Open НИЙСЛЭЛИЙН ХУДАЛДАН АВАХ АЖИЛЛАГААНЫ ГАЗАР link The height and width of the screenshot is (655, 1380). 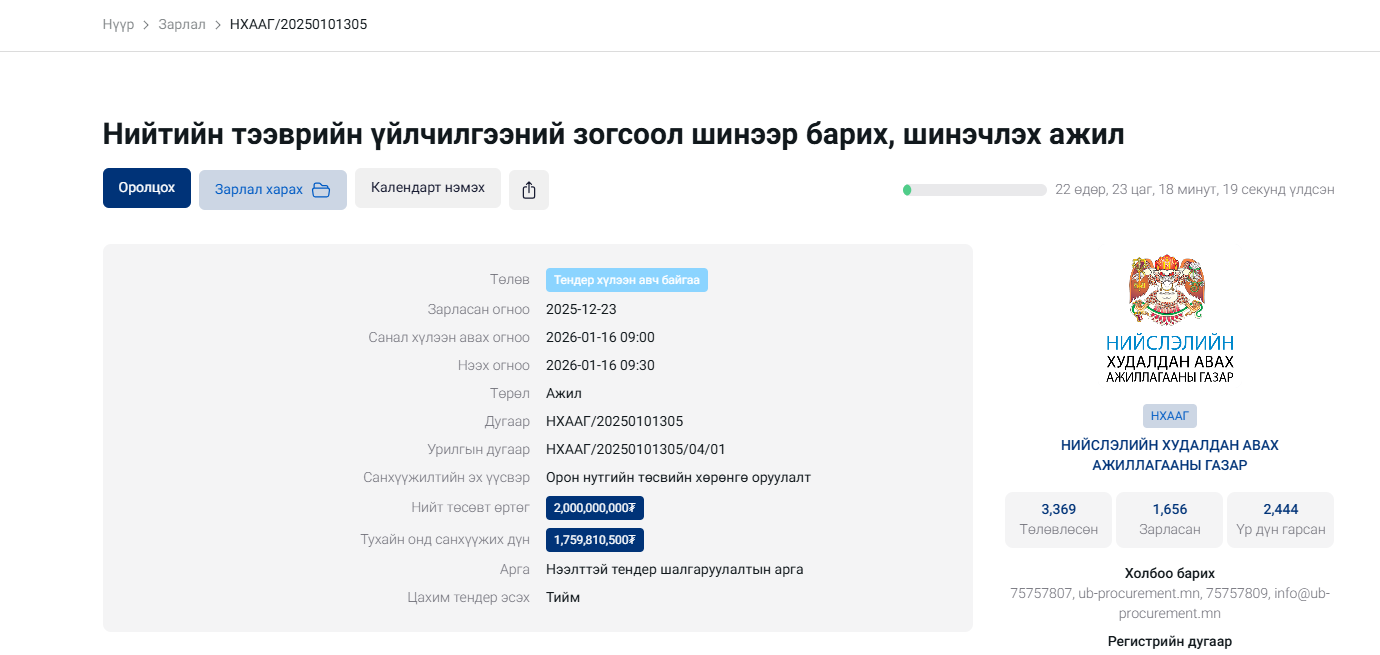click(1169, 455)
